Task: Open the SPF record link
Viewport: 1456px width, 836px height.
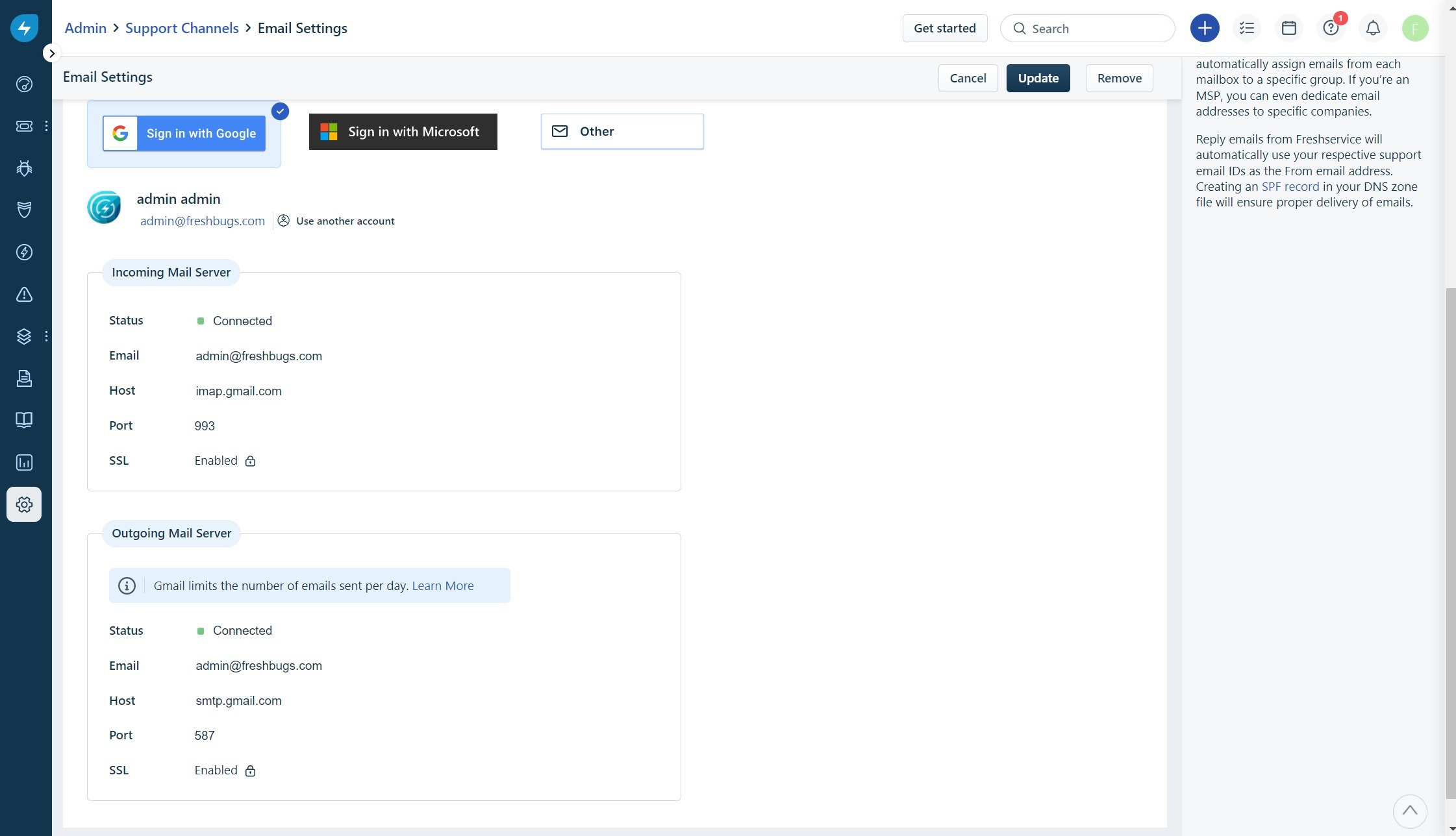Action: (1290, 186)
